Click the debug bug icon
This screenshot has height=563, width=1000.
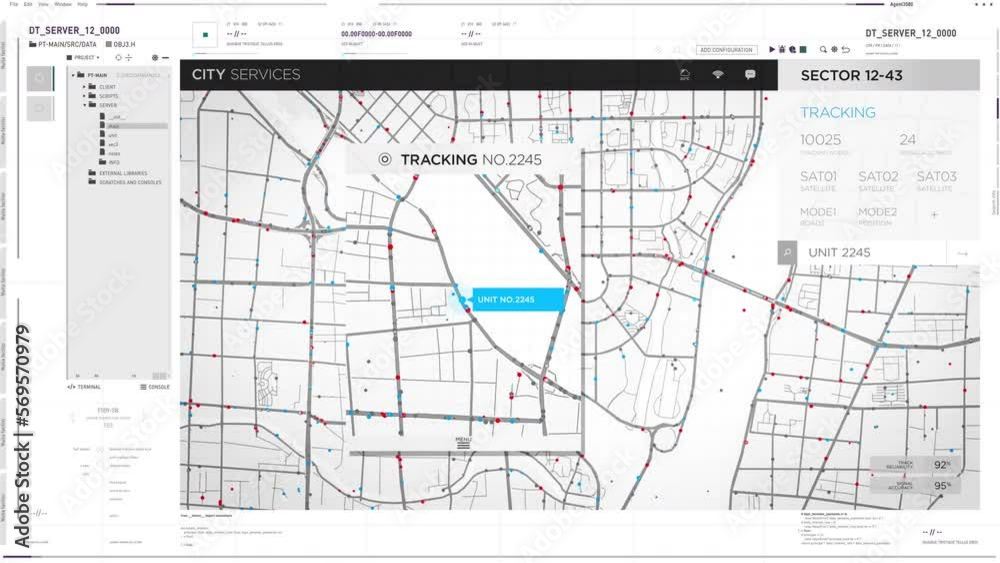[x=782, y=49]
